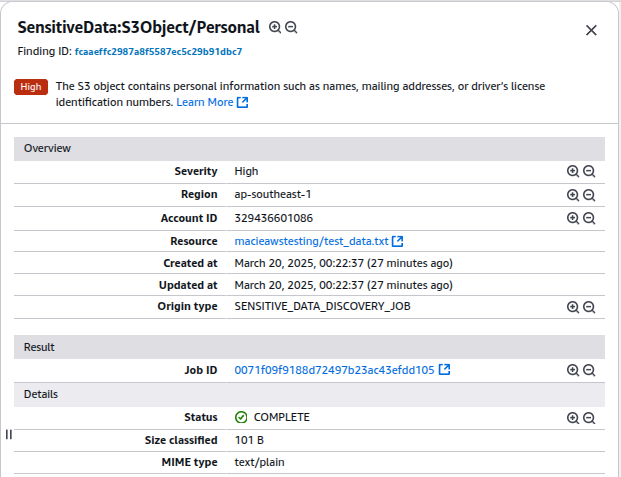Image resolution: width=621 pixels, height=477 pixels.
Task: Click the green COMPLETE status check icon
Action: pyautogui.click(x=241, y=417)
